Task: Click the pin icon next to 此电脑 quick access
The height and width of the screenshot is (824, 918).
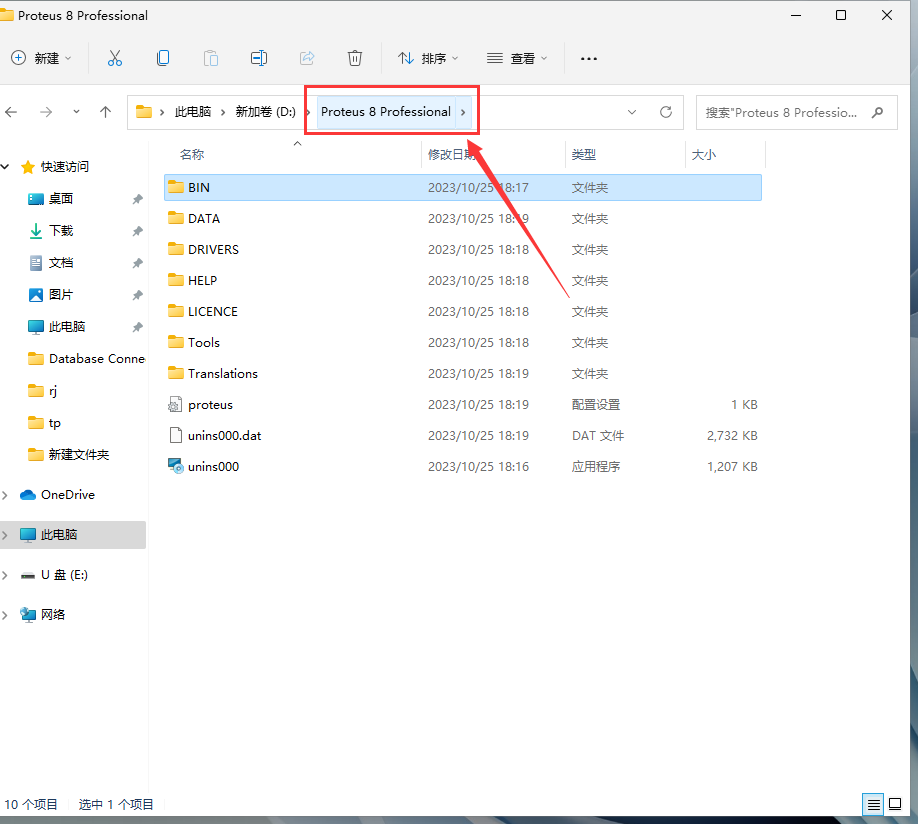Action: tap(137, 327)
